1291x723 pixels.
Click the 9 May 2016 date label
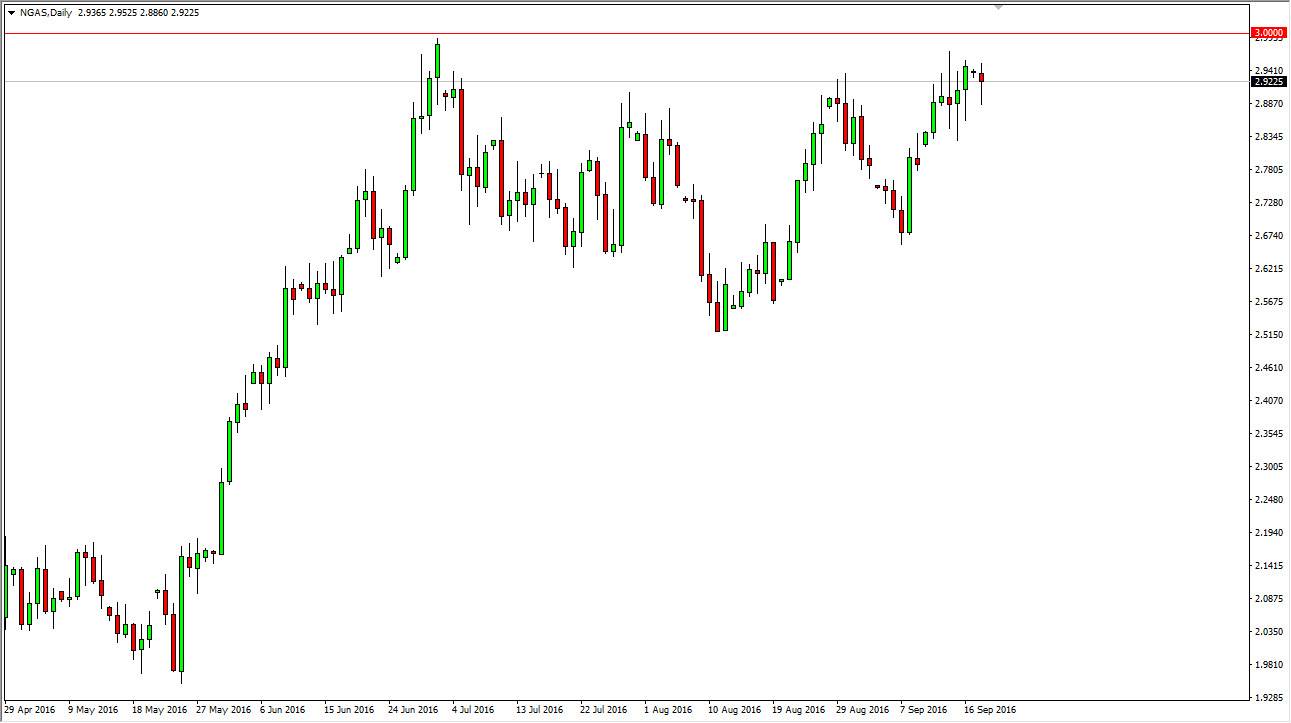tap(93, 710)
